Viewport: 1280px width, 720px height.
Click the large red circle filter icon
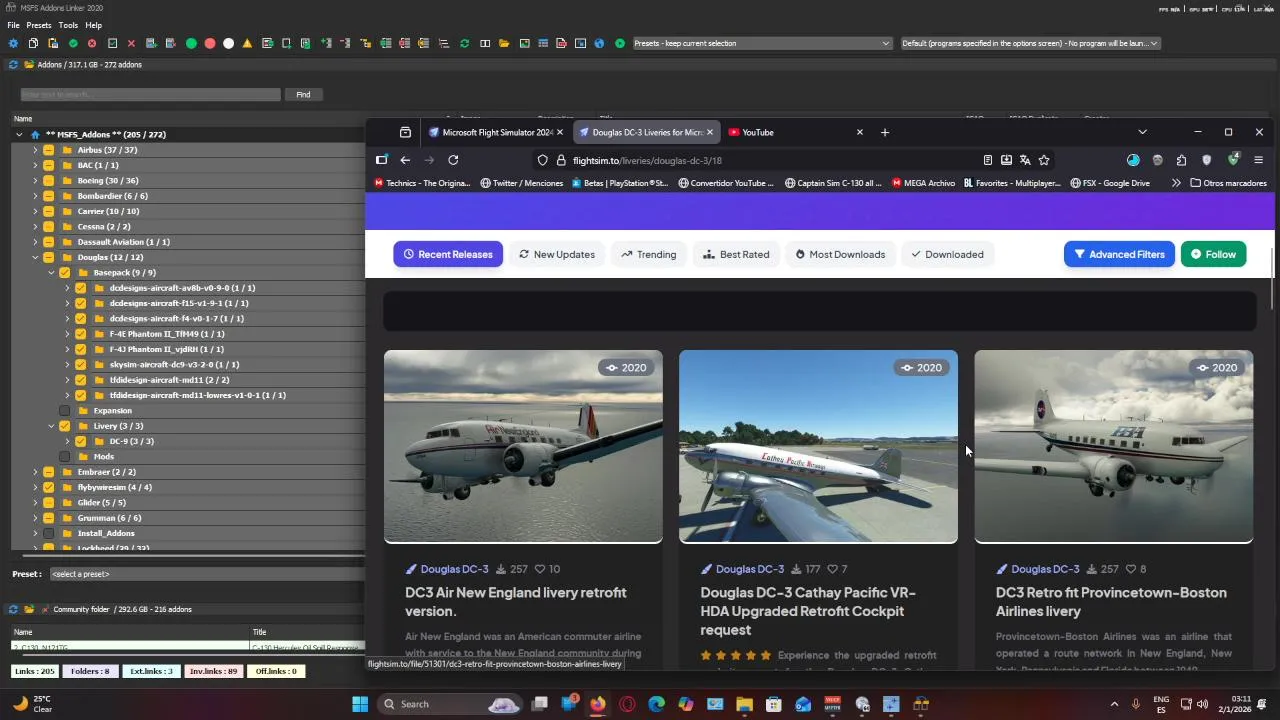210,43
